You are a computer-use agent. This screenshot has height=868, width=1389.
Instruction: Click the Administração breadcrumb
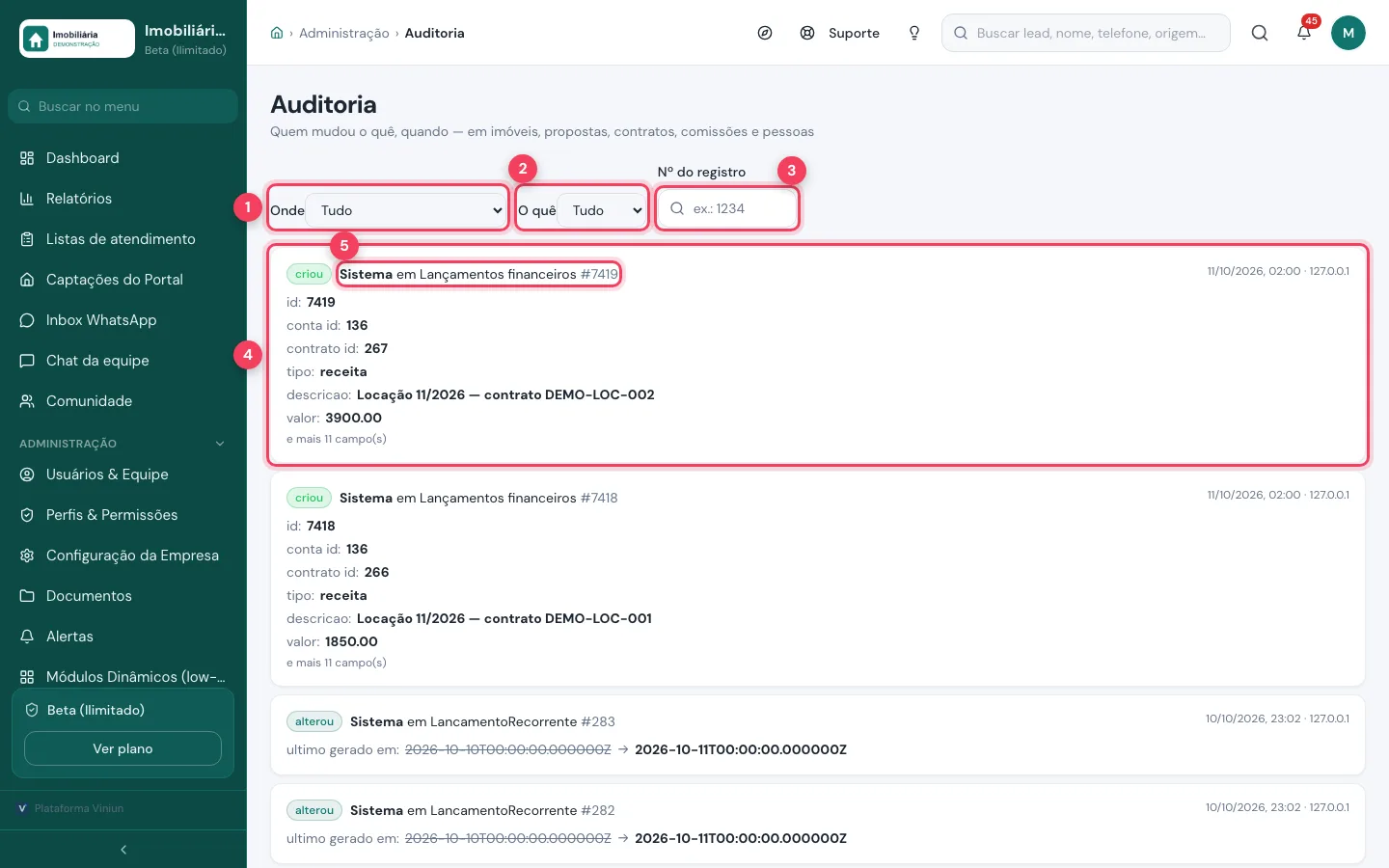[344, 33]
